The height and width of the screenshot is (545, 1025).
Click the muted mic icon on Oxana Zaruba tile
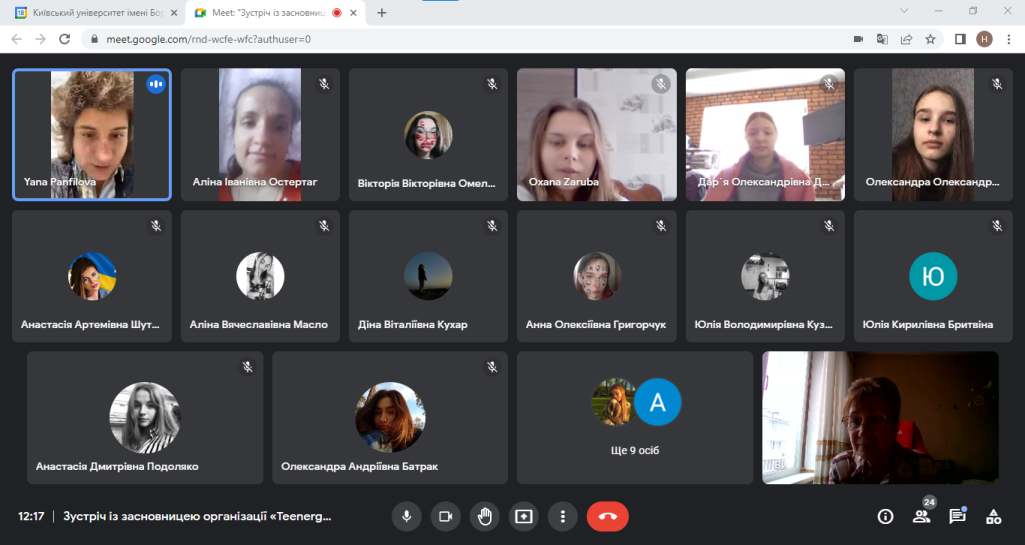click(x=661, y=84)
